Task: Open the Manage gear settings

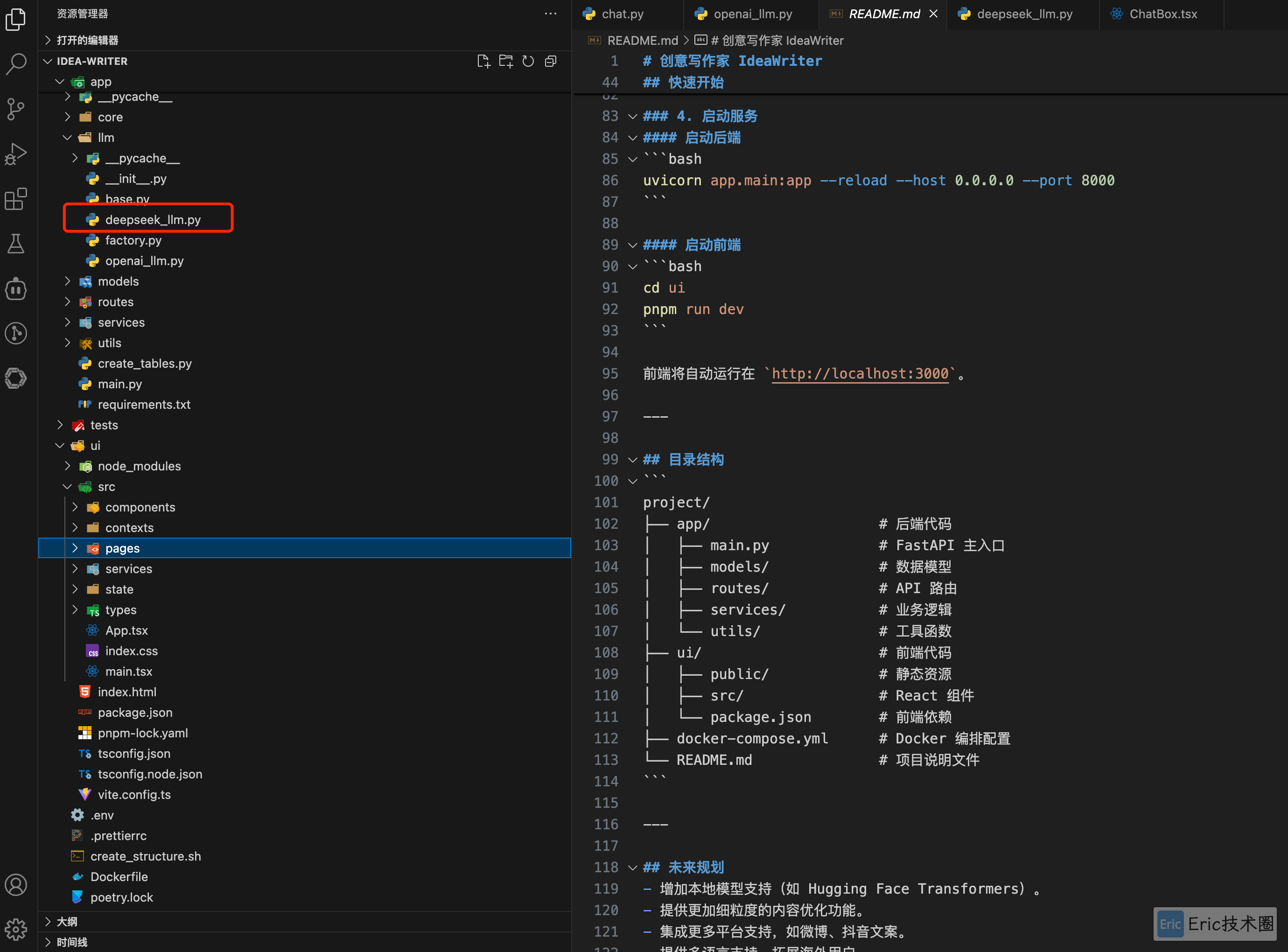Action: [15, 929]
